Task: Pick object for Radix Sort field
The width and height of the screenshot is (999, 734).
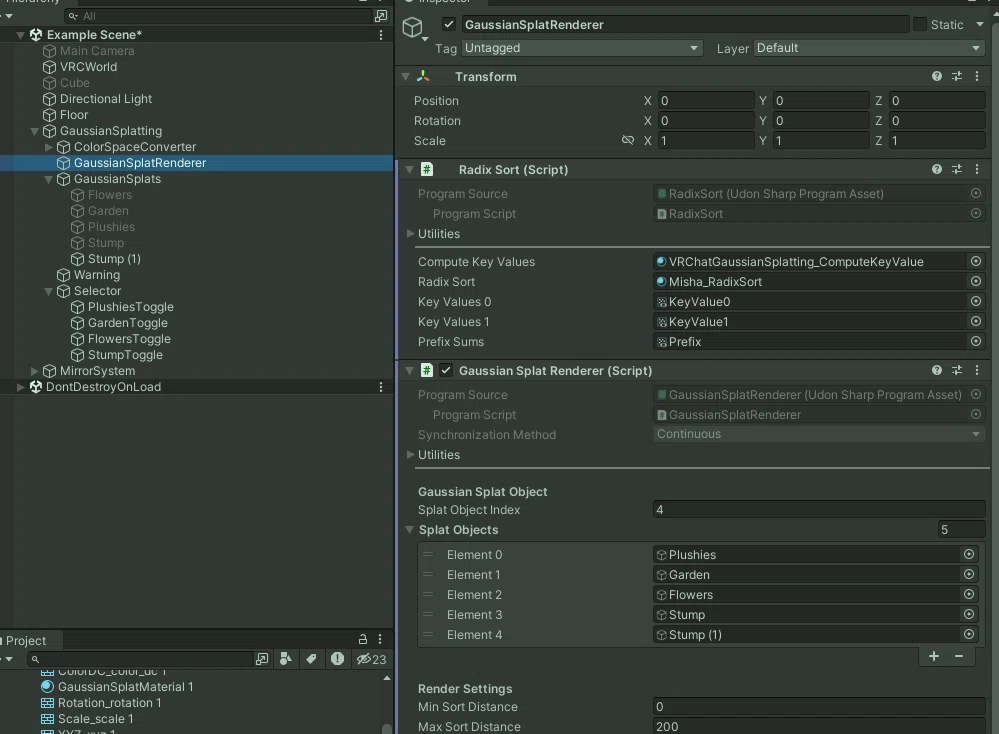Action: click(x=975, y=281)
